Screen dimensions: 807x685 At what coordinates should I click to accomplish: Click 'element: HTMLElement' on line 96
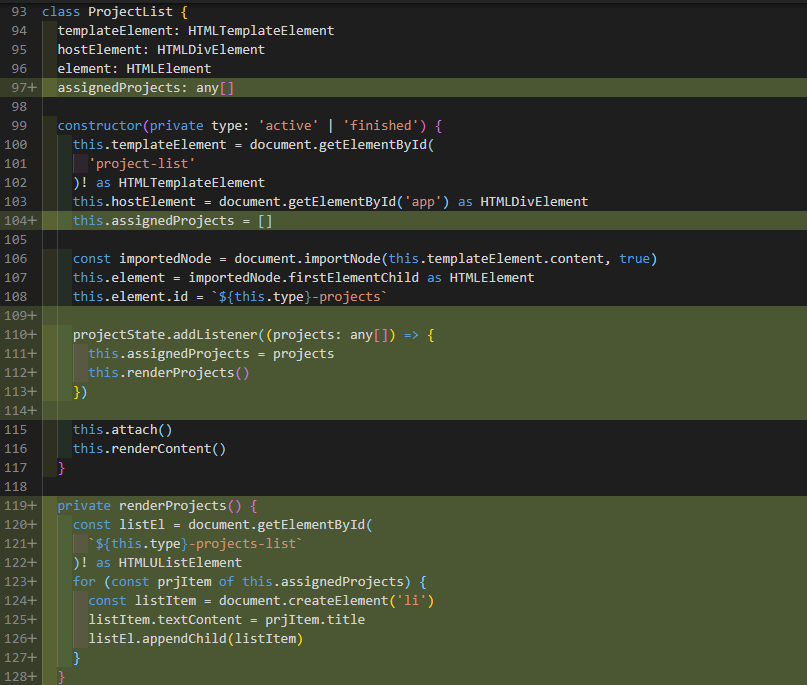134,69
